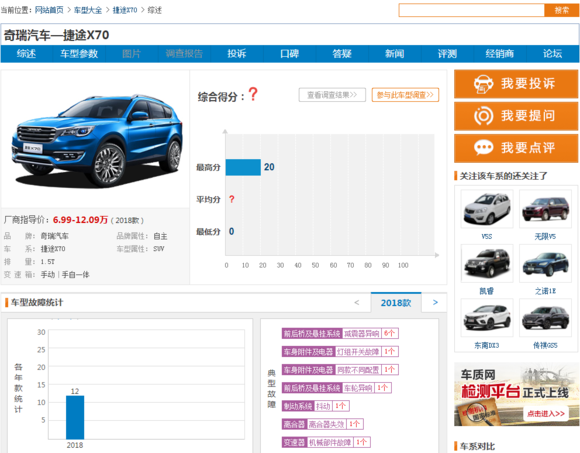Image resolution: width=580 pixels, height=453 pixels.
Task: Click the 东南DX3 name link
Action: [x=487, y=345]
